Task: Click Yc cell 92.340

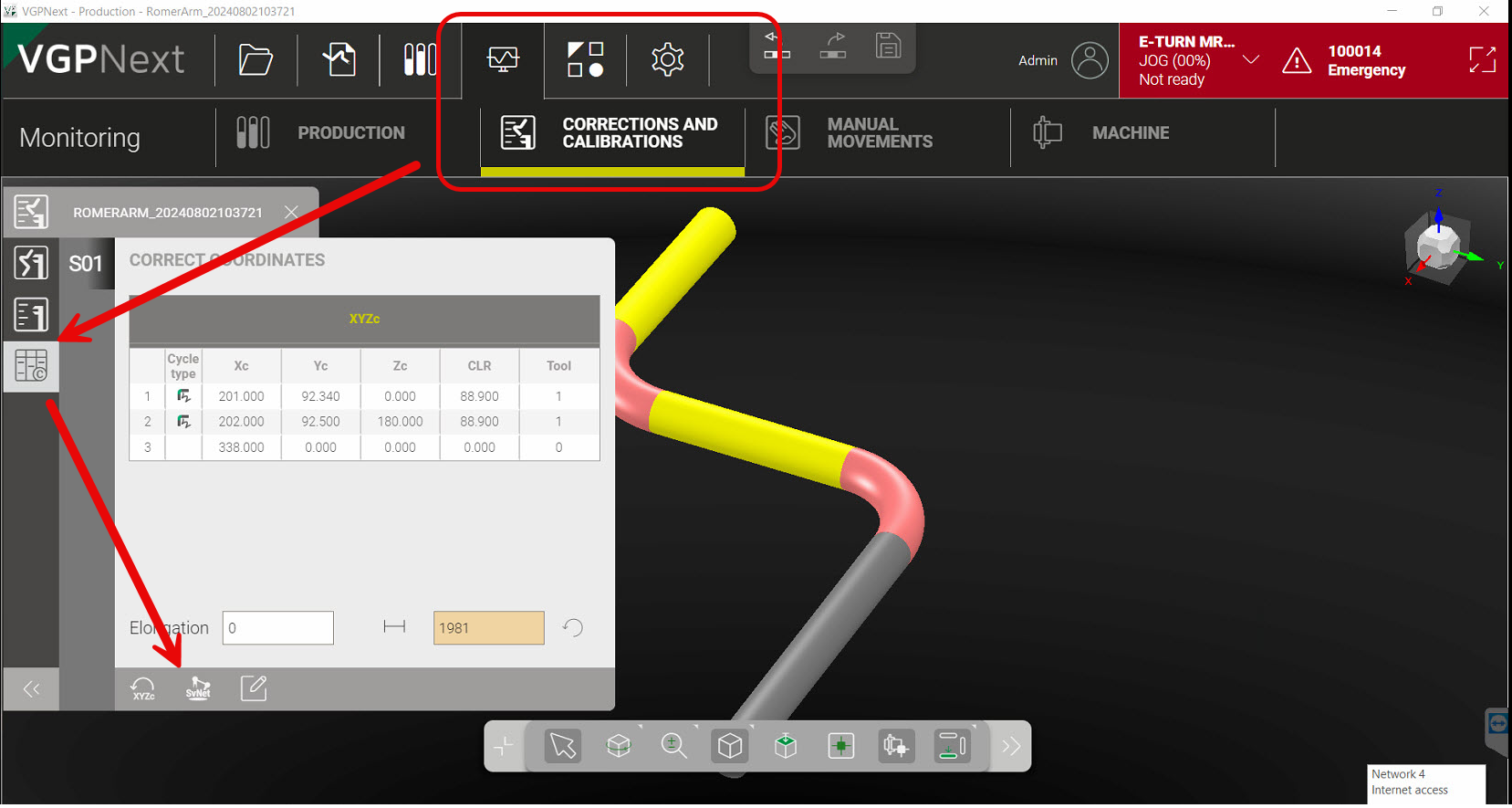Action: (320, 396)
